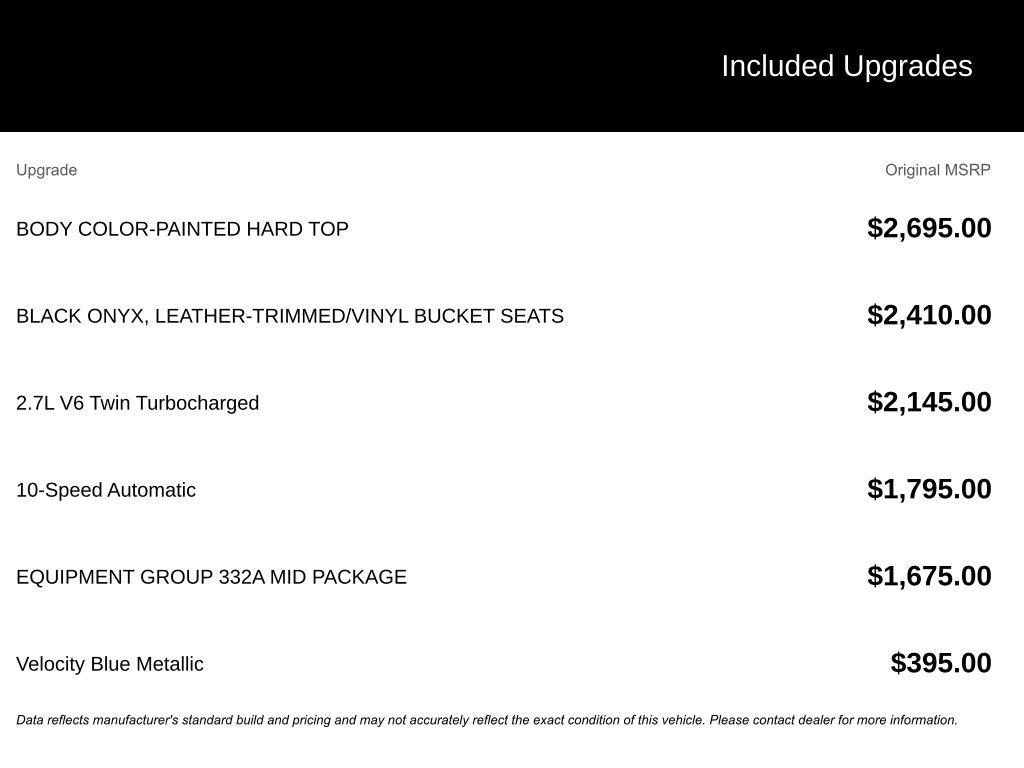
Task: Select the $1,675.00 package price
Action: pyautogui.click(x=929, y=576)
